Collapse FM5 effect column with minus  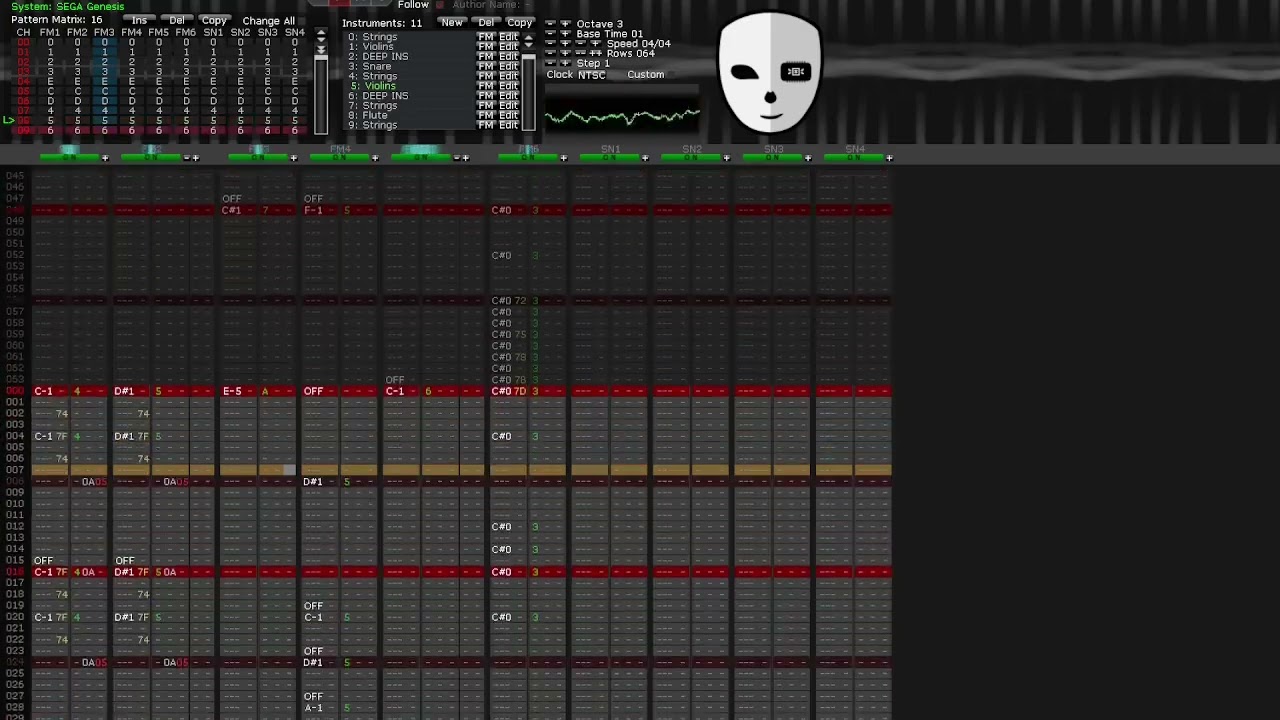pos(456,158)
